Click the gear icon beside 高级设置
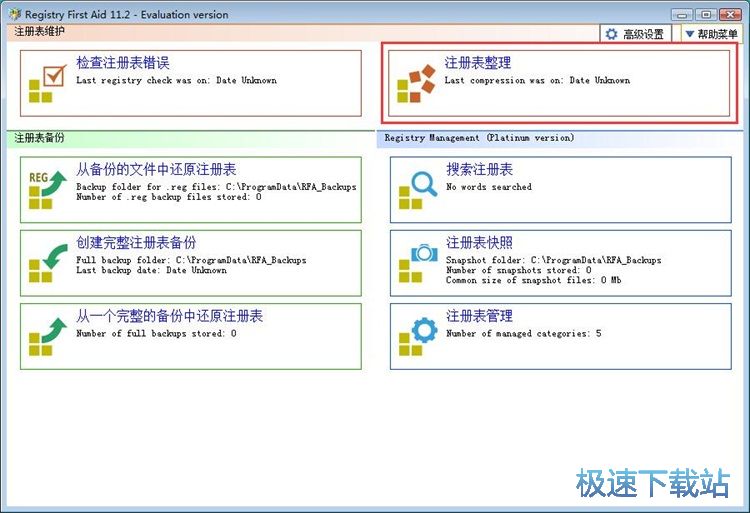Viewport: 750px width, 513px height. tap(611, 34)
